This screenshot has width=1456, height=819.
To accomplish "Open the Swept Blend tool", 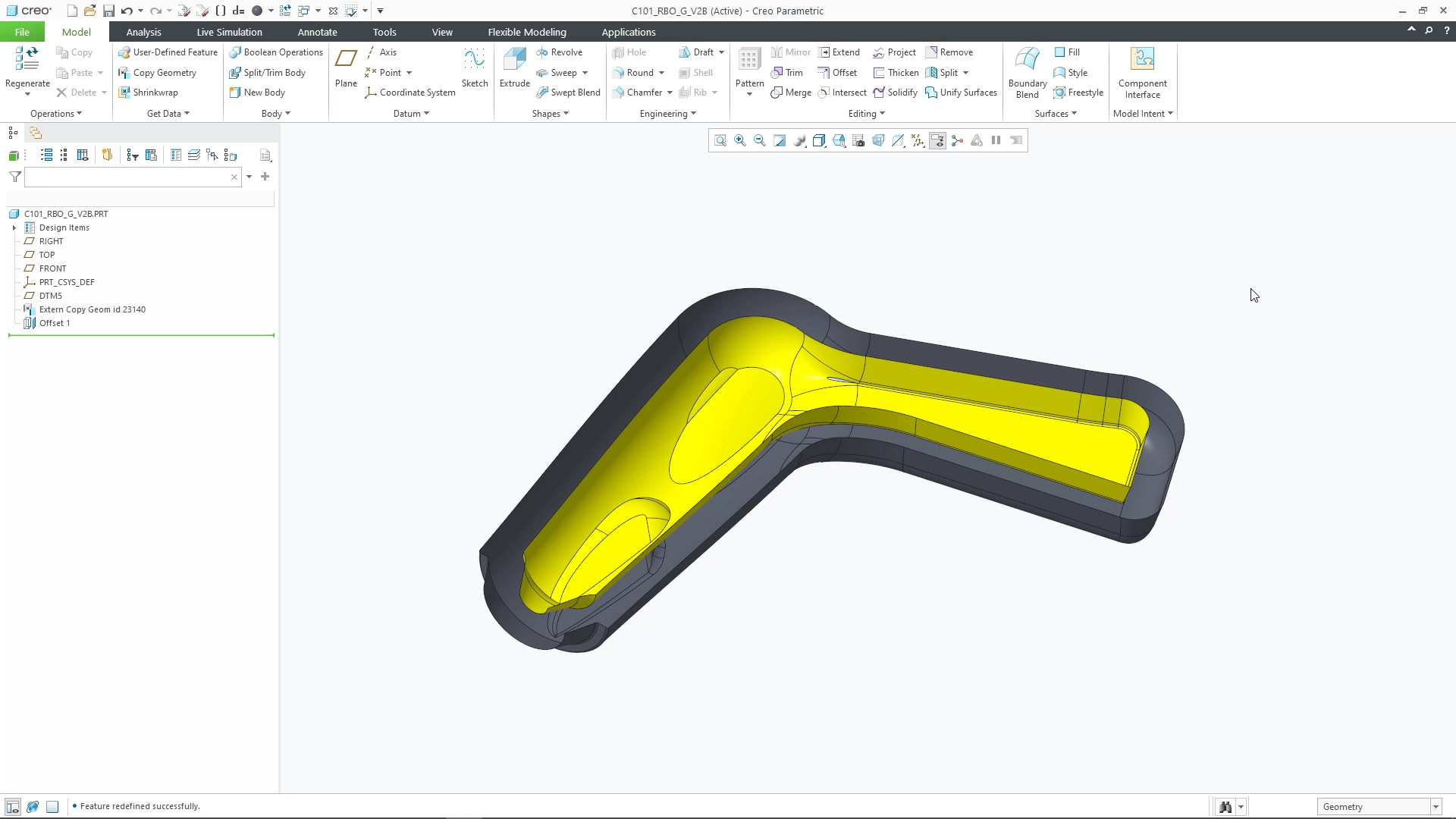I will click(x=568, y=93).
